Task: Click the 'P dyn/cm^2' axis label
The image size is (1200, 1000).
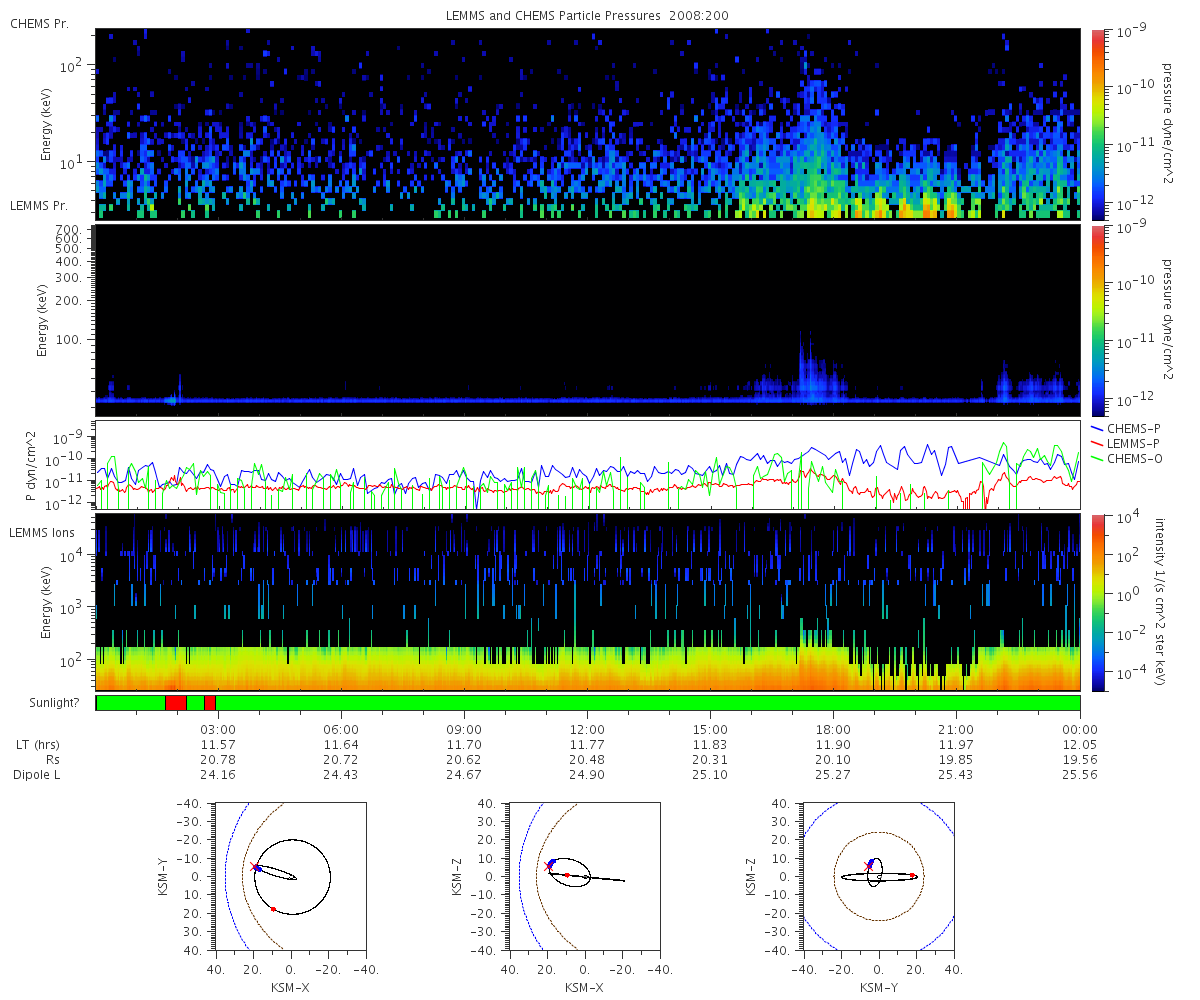Action: [29, 467]
